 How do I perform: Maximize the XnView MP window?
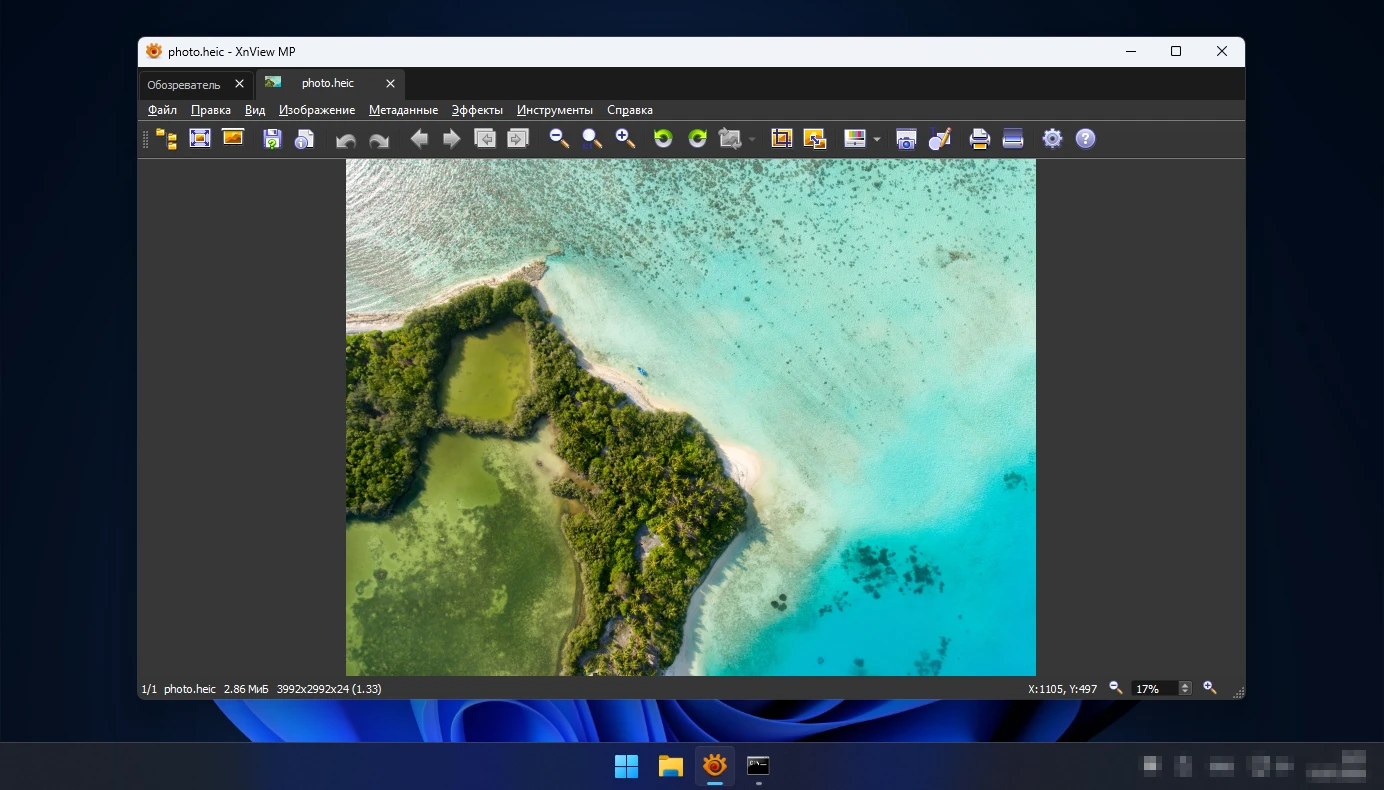[x=1176, y=51]
